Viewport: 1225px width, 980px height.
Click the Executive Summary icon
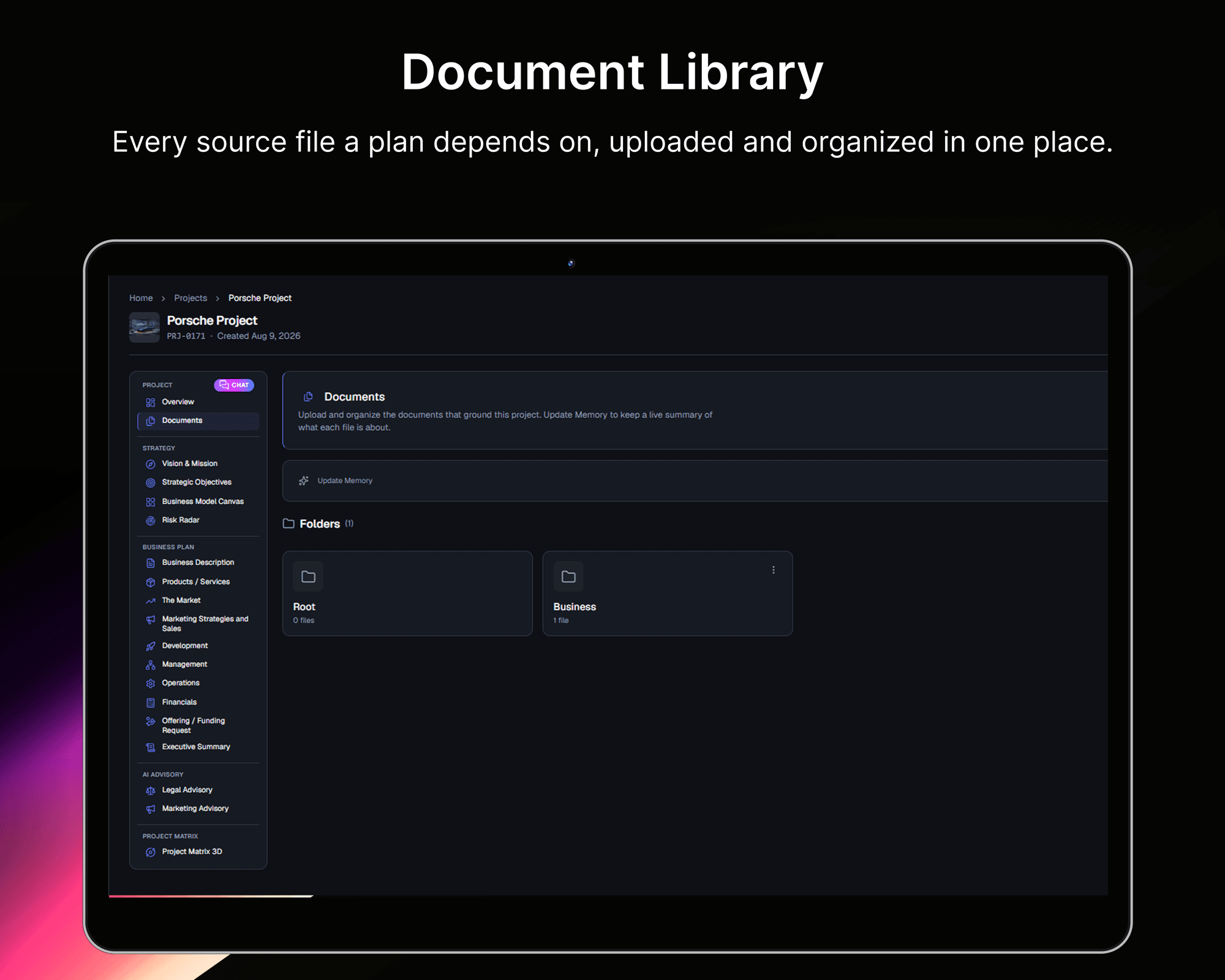tap(151, 747)
